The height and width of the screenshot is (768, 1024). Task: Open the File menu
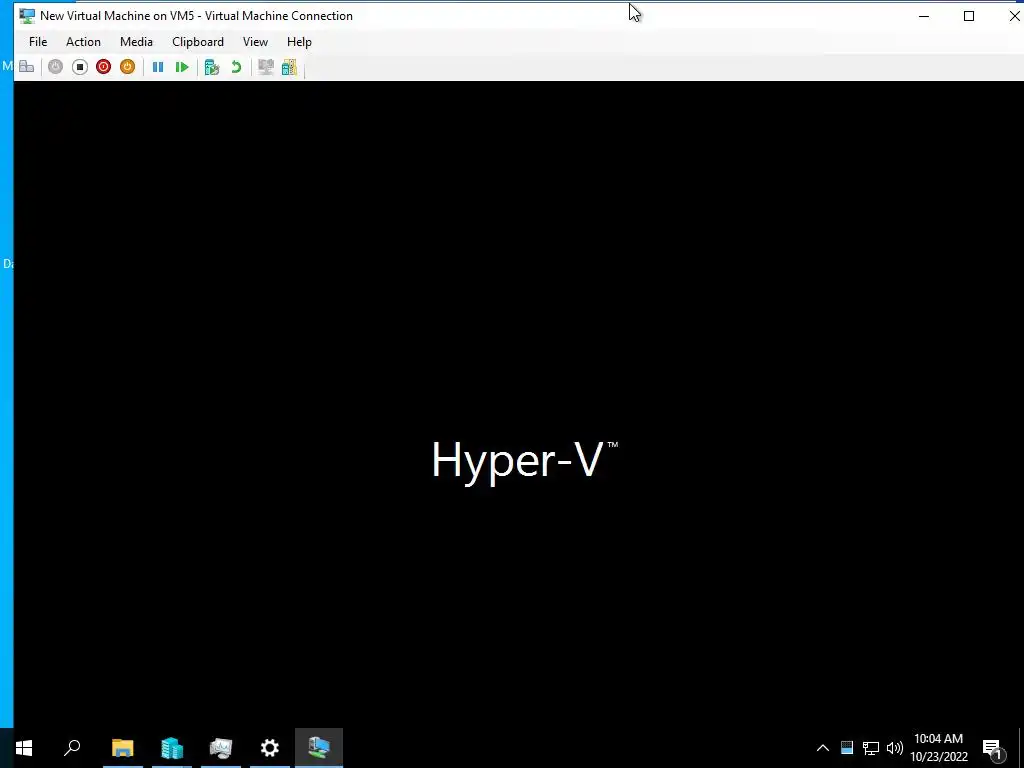[x=38, y=42]
